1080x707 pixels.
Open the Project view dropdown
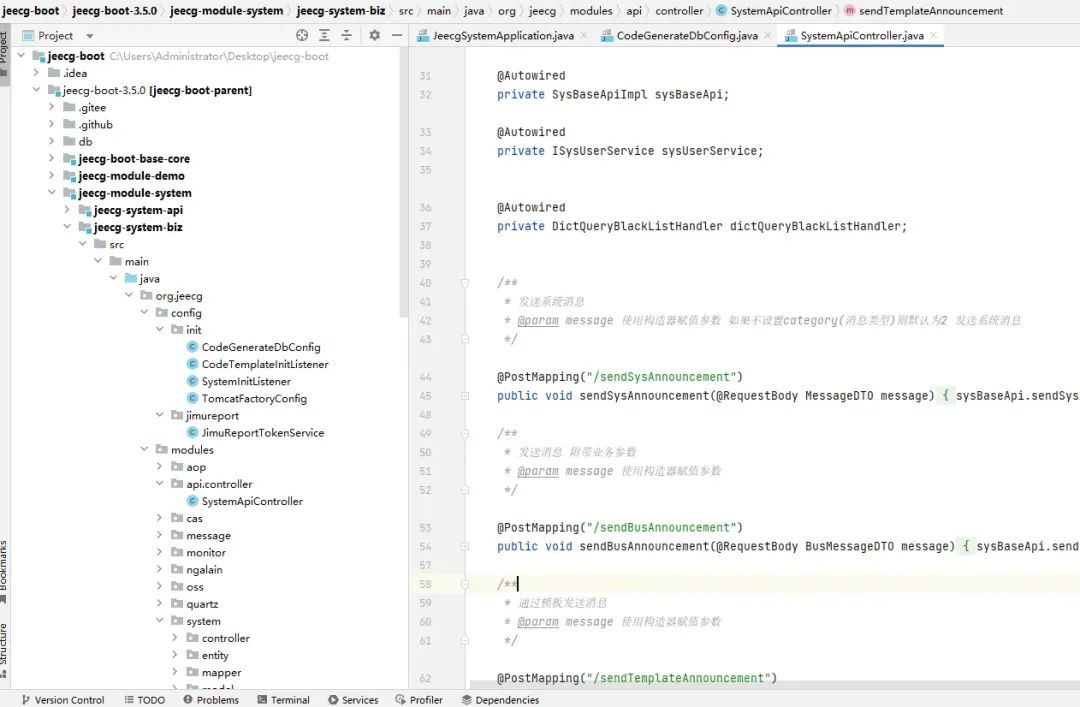tap(90, 36)
